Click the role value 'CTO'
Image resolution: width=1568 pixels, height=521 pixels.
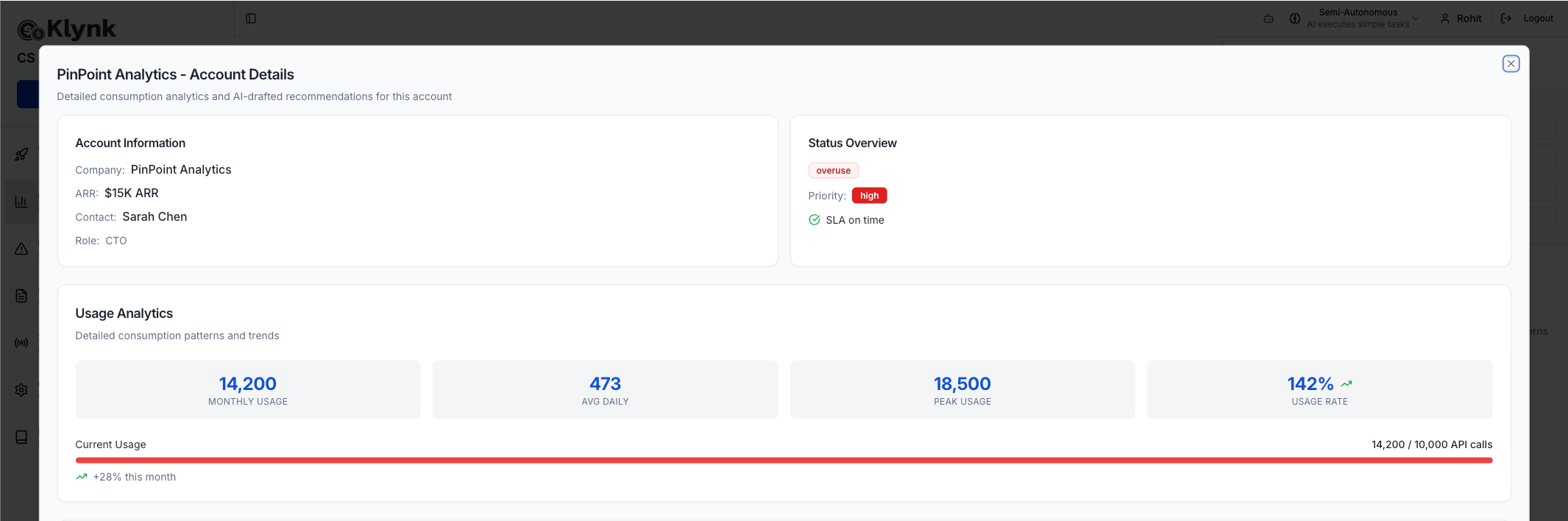[x=116, y=241]
